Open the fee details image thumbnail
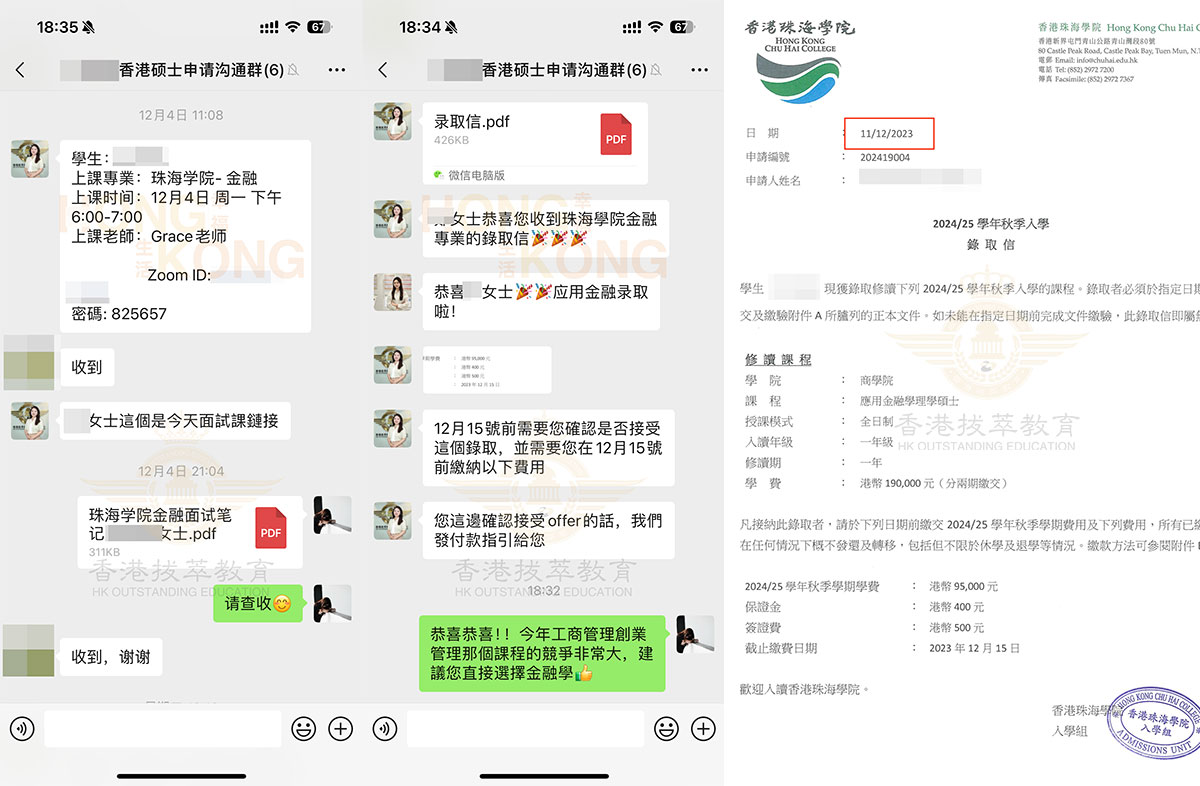Screen dimensions: 1200x786 [x=487, y=370]
